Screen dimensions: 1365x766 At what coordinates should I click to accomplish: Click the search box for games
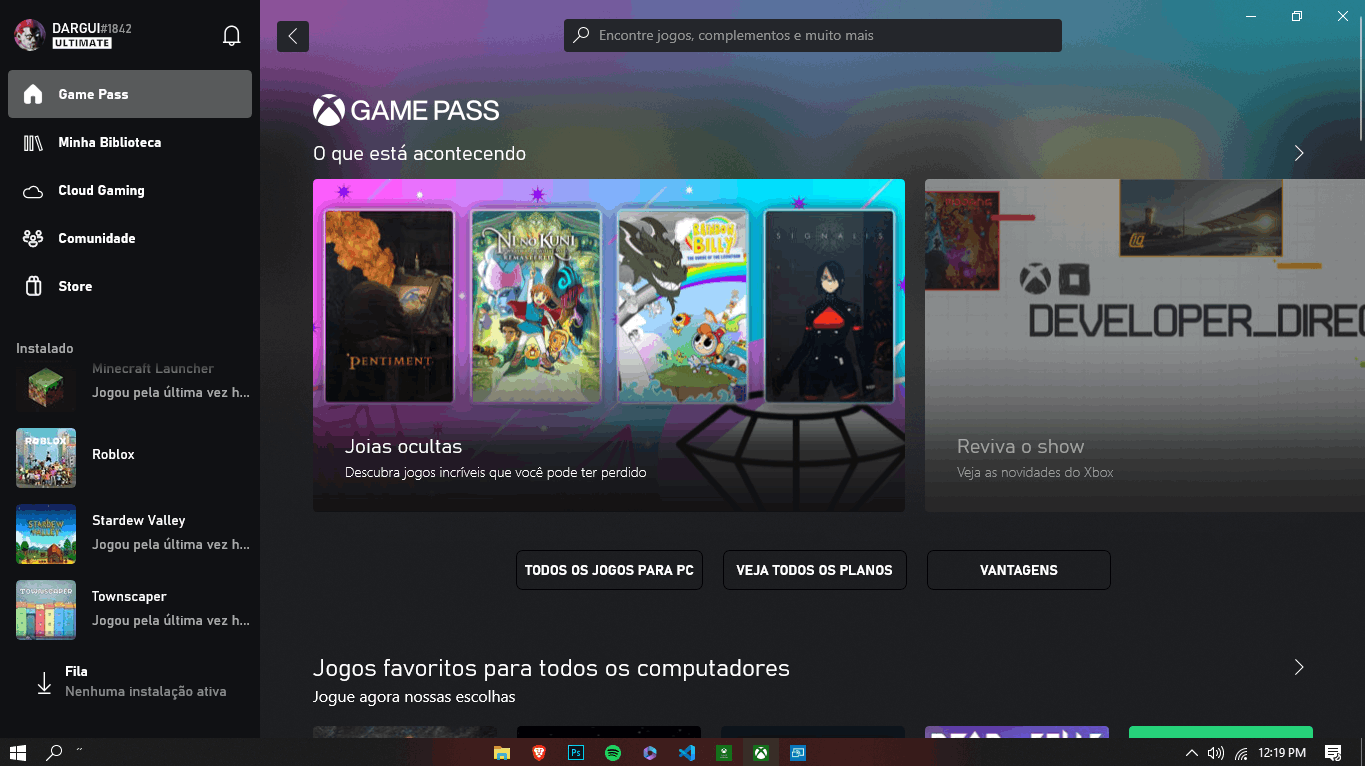pyautogui.click(x=812, y=35)
